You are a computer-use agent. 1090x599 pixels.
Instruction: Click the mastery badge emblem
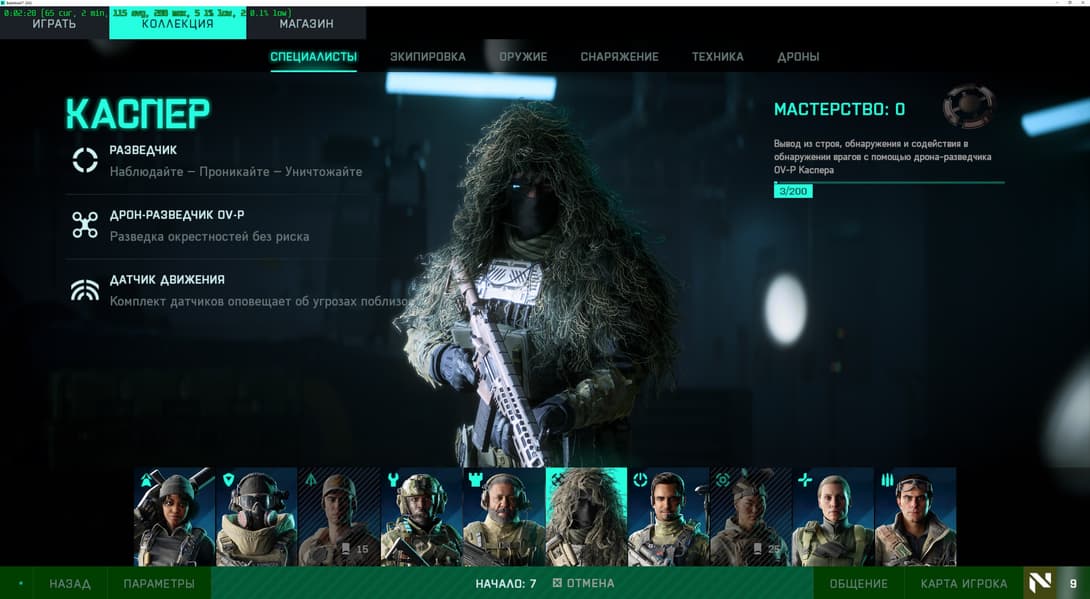968,106
